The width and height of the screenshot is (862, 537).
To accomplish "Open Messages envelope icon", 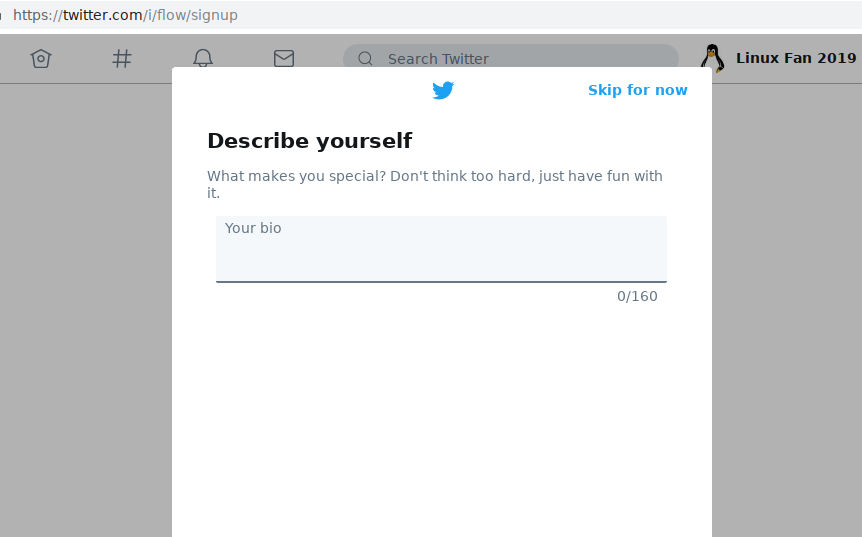I will 284,58.
